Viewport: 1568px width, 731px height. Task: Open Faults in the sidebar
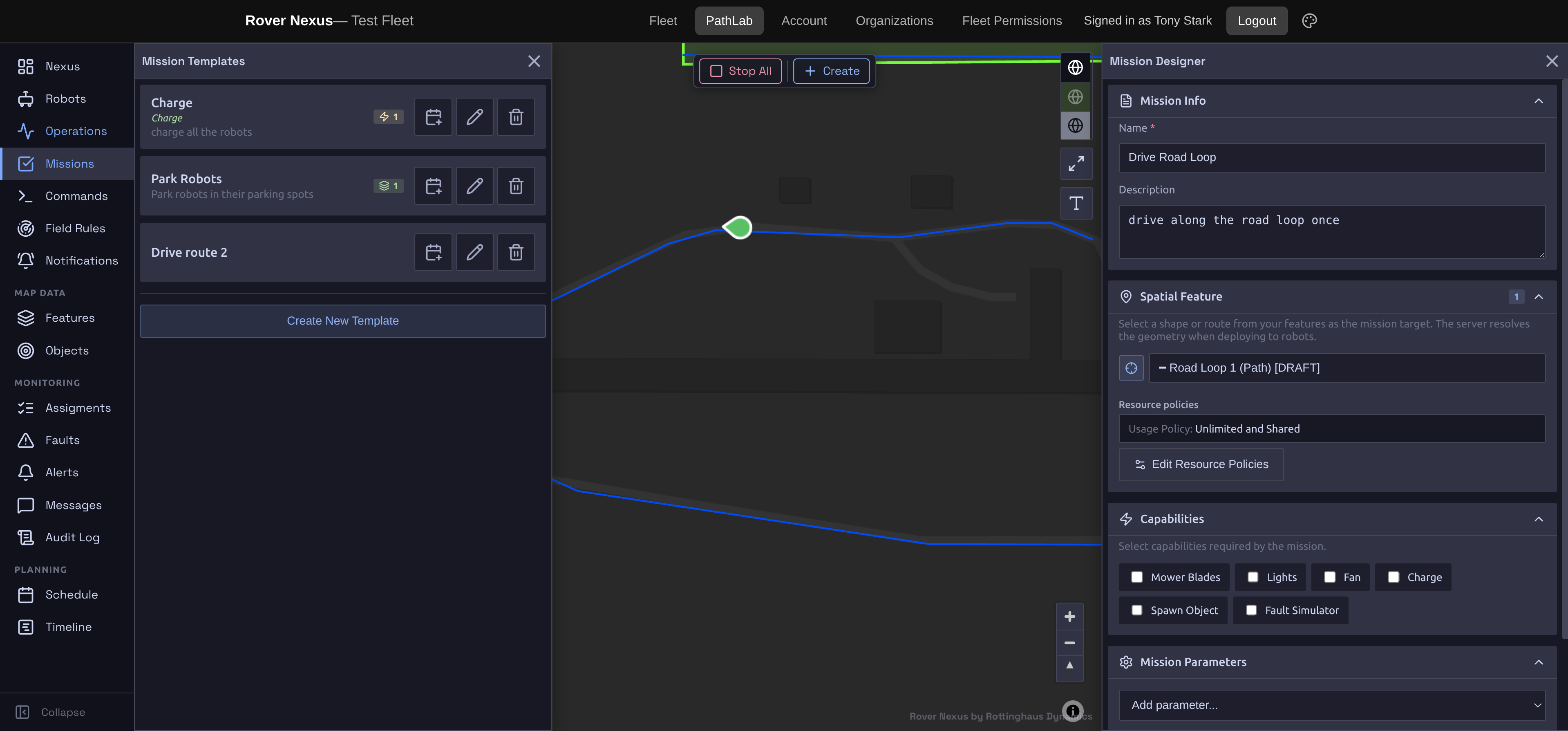point(67,440)
